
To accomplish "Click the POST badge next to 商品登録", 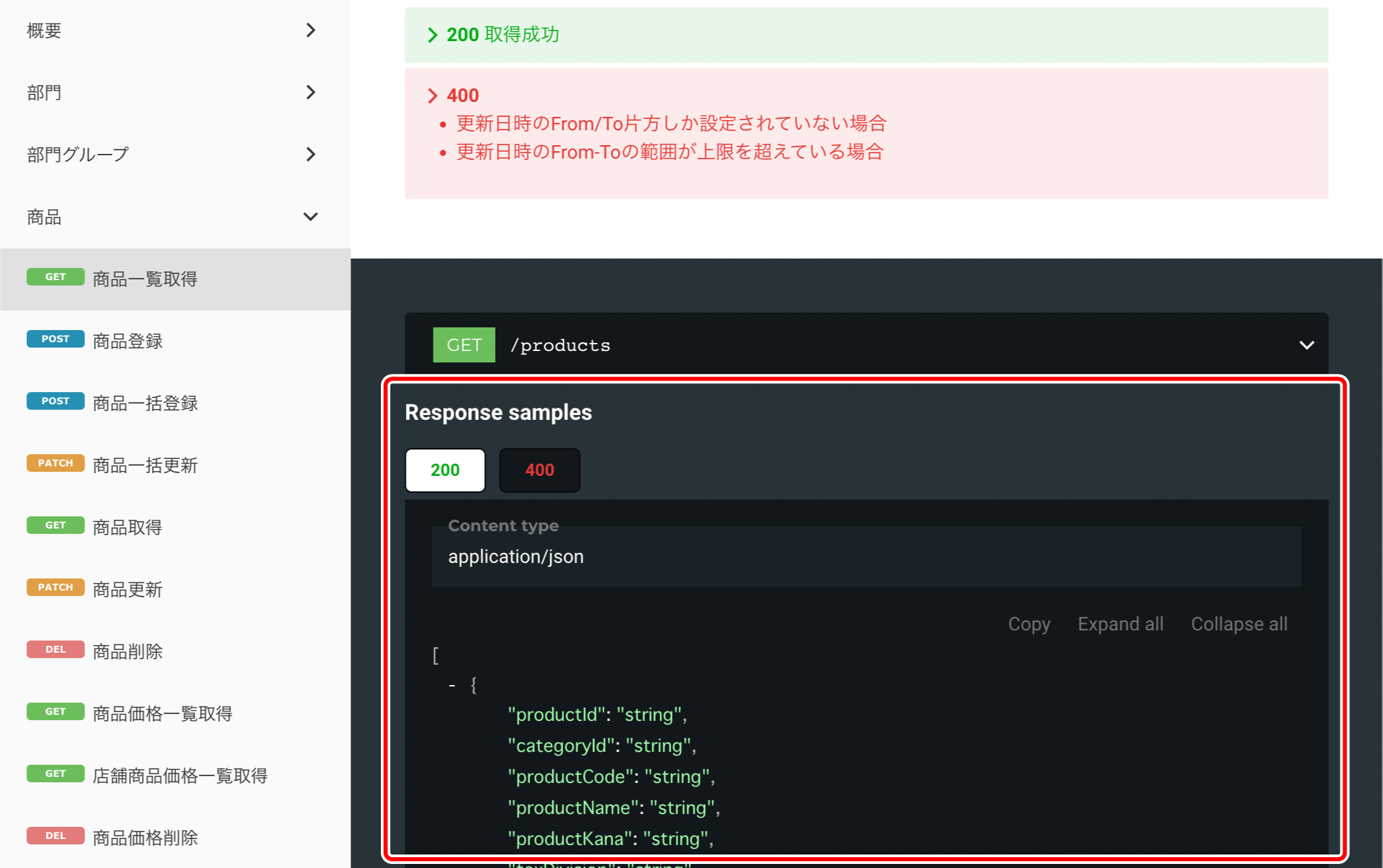I will 55,339.
